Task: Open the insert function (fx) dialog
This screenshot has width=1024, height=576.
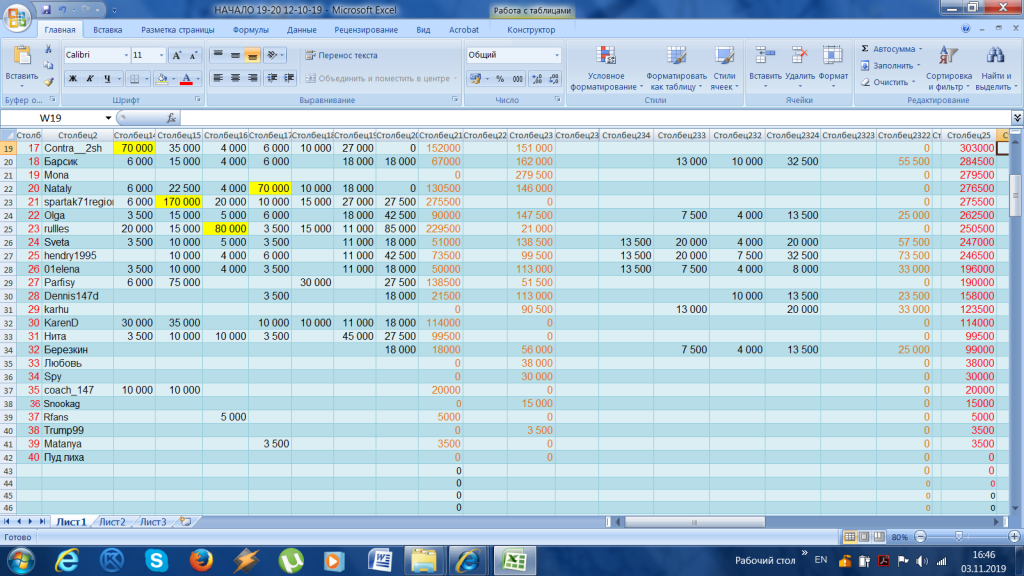Action: pos(171,117)
